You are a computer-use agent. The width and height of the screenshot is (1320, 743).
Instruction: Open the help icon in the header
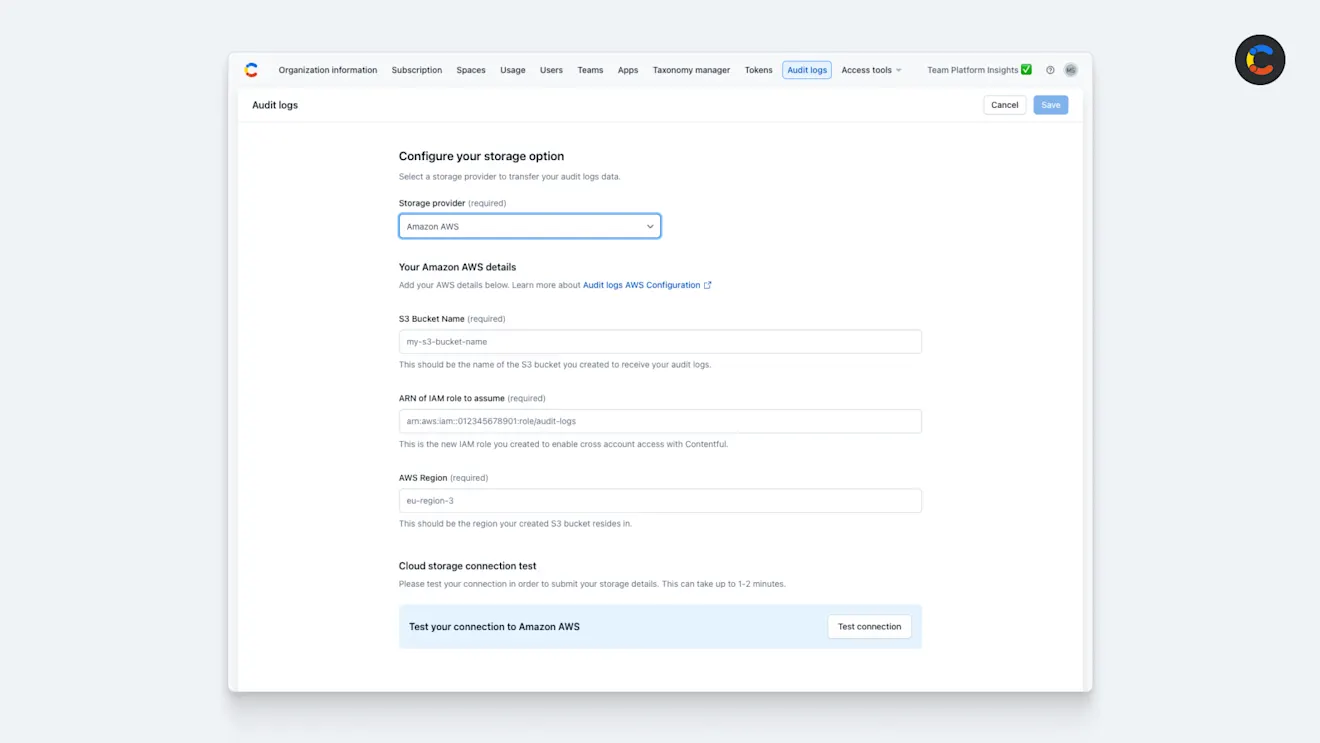1049,69
